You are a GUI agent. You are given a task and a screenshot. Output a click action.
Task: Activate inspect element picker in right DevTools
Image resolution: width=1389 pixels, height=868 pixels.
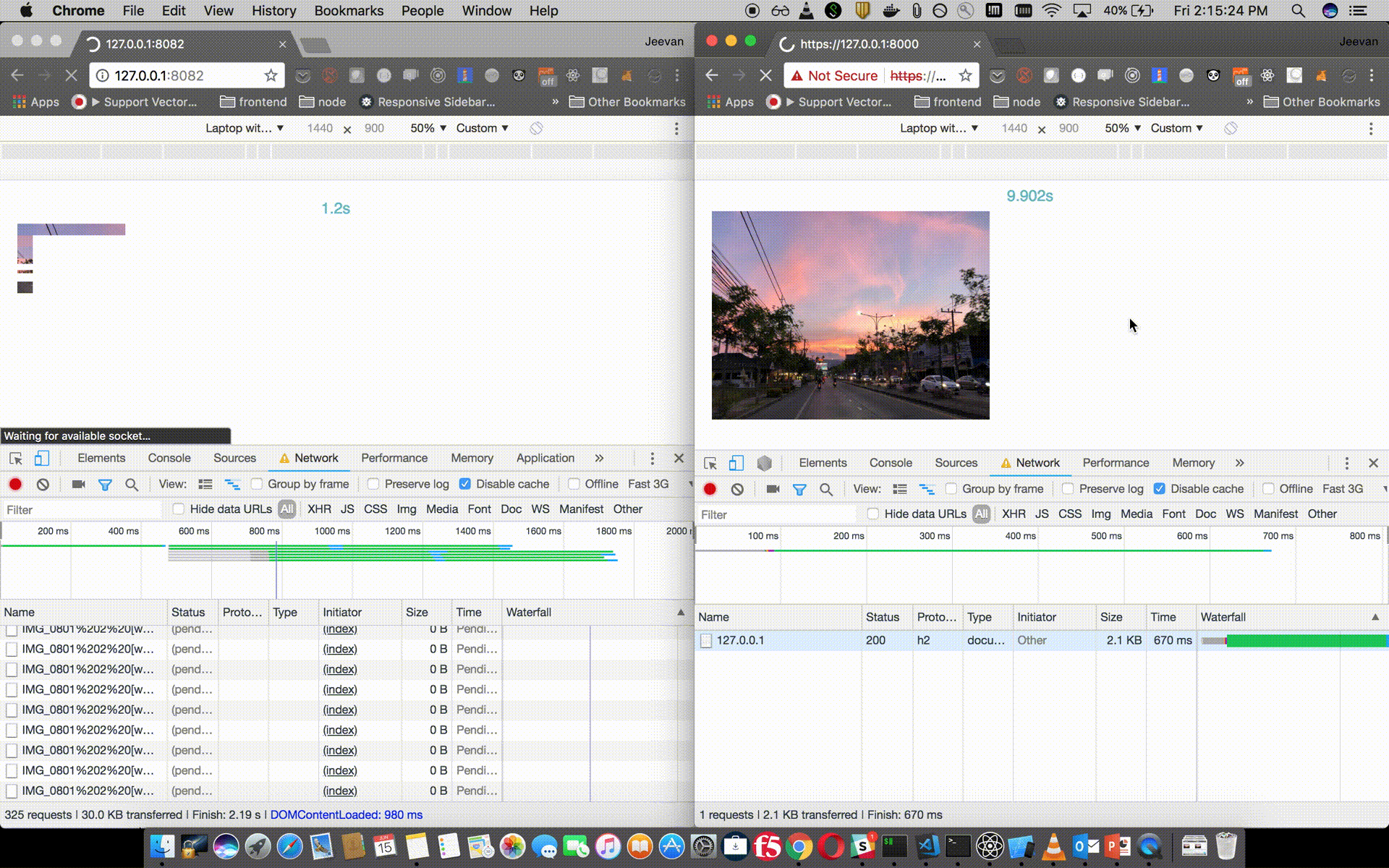coord(710,463)
